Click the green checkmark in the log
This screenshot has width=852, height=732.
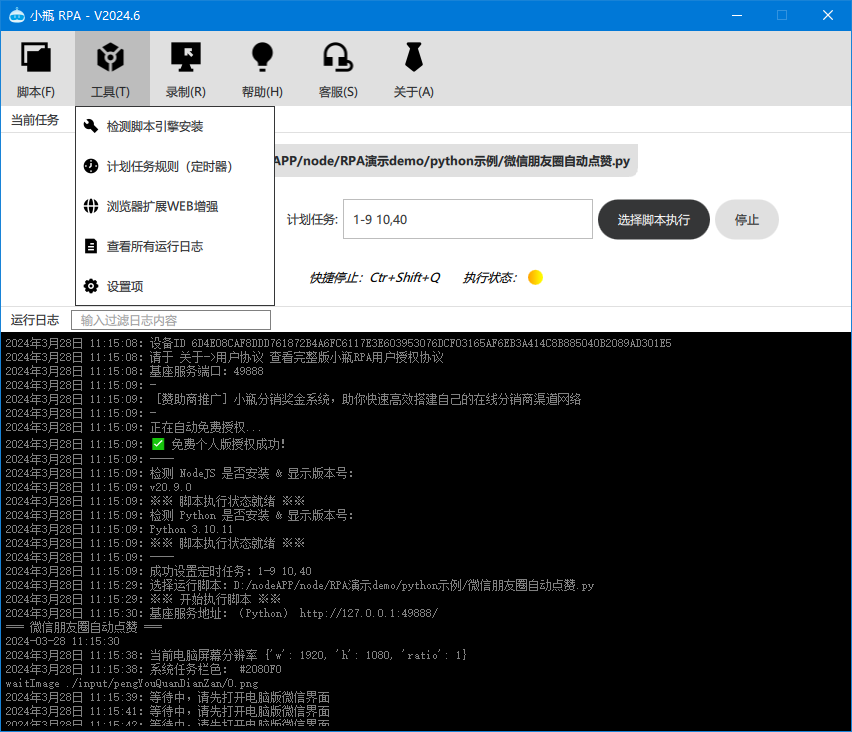(x=158, y=445)
